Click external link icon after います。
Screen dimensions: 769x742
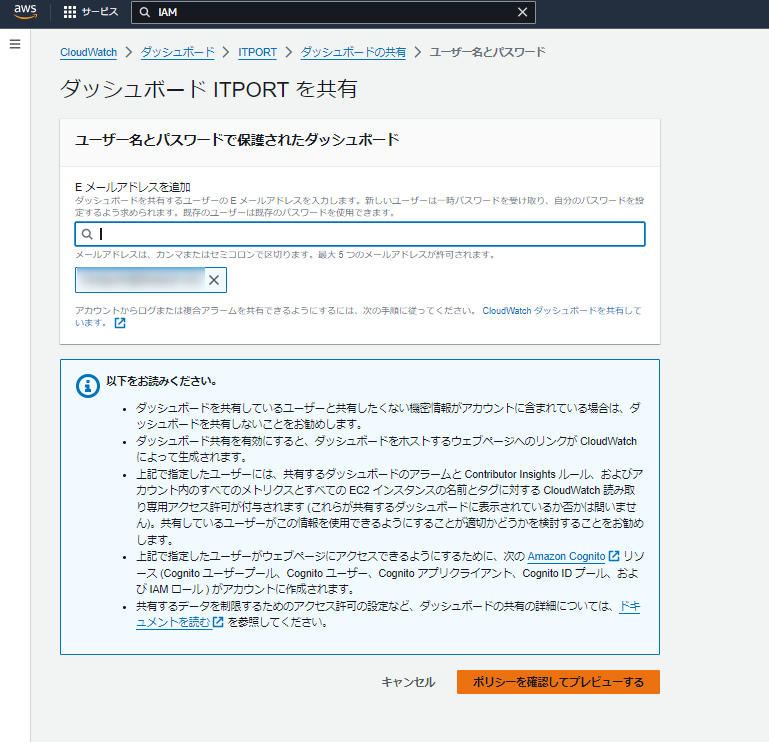(x=120, y=323)
